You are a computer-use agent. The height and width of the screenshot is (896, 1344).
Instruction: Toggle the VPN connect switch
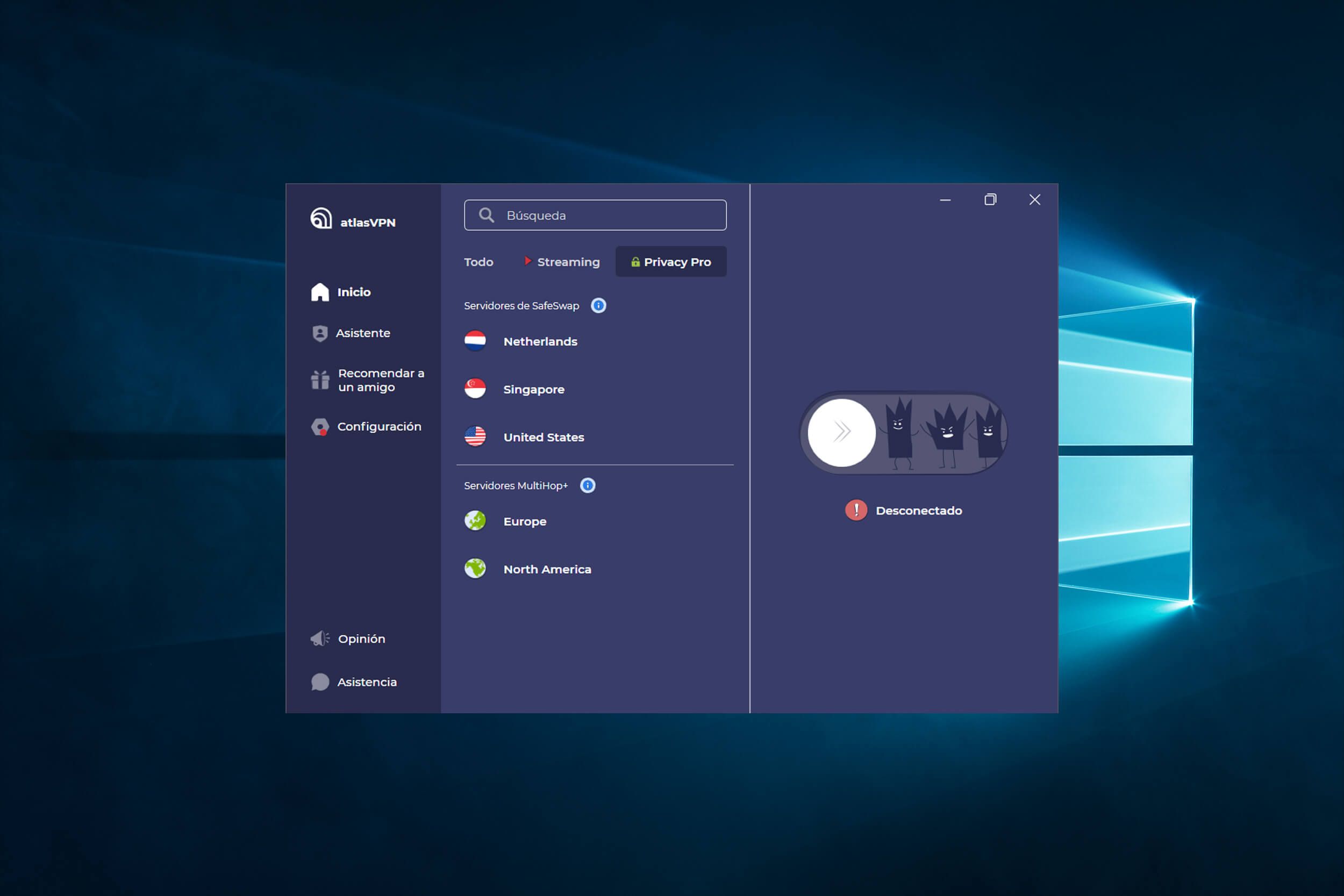point(903,433)
